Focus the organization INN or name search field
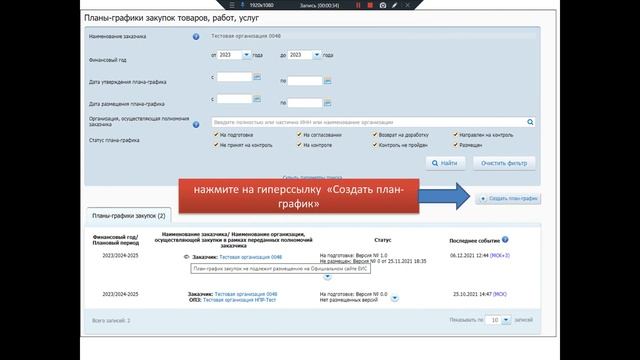This screenshot has height=360, width=640. pos(369,122)
